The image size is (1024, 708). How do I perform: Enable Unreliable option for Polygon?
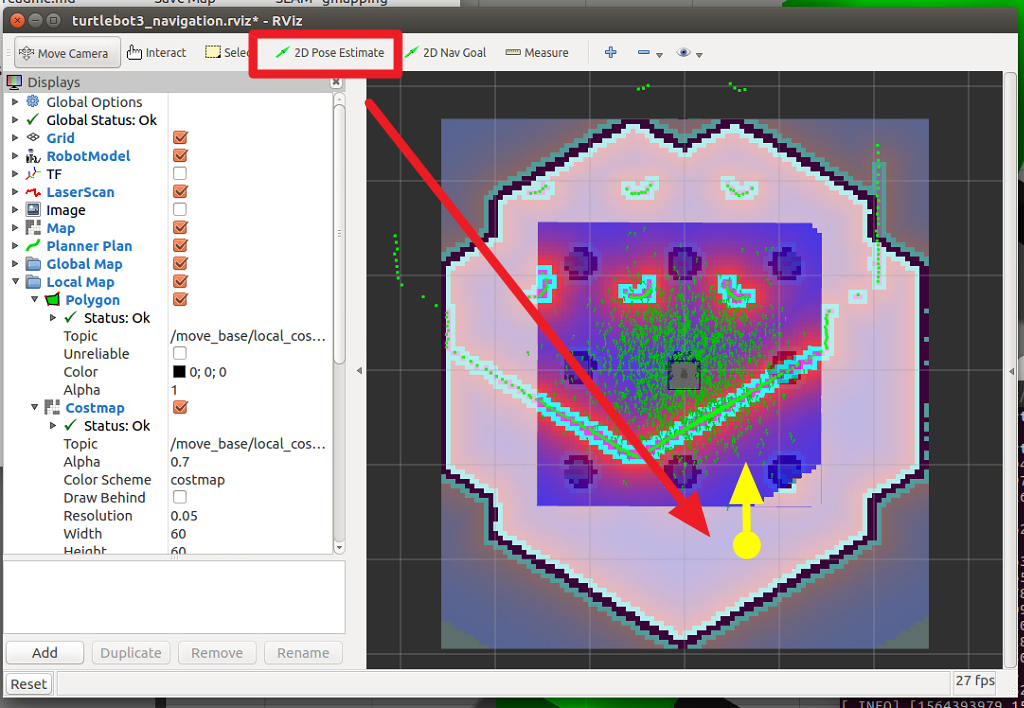(180, 353)
